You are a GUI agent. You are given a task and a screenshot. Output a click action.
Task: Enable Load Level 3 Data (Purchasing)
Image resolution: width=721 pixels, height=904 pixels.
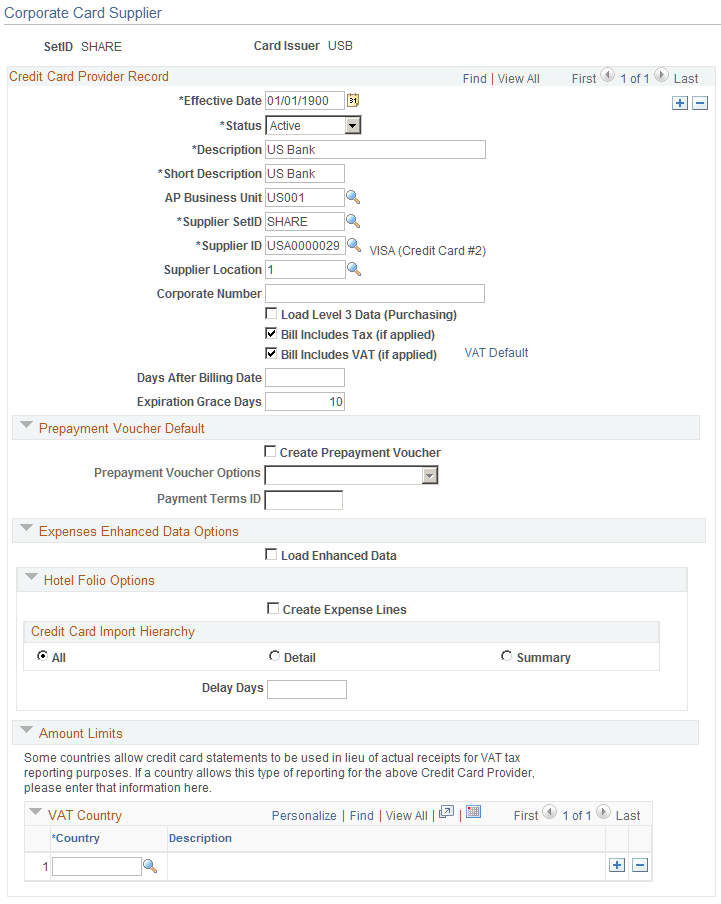[x=271, y=314]
